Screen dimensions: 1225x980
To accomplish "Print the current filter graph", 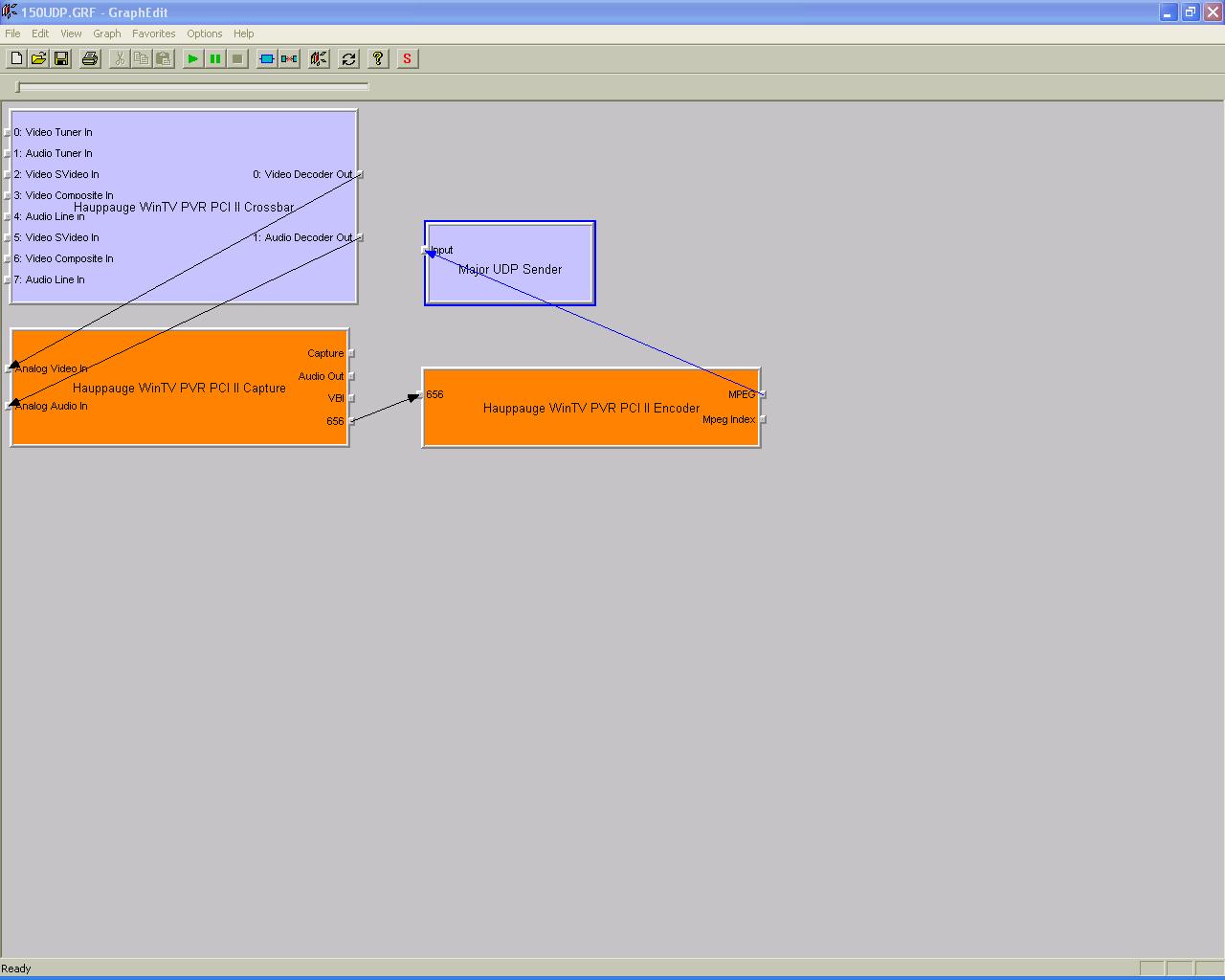I will [x=89, y=58].
